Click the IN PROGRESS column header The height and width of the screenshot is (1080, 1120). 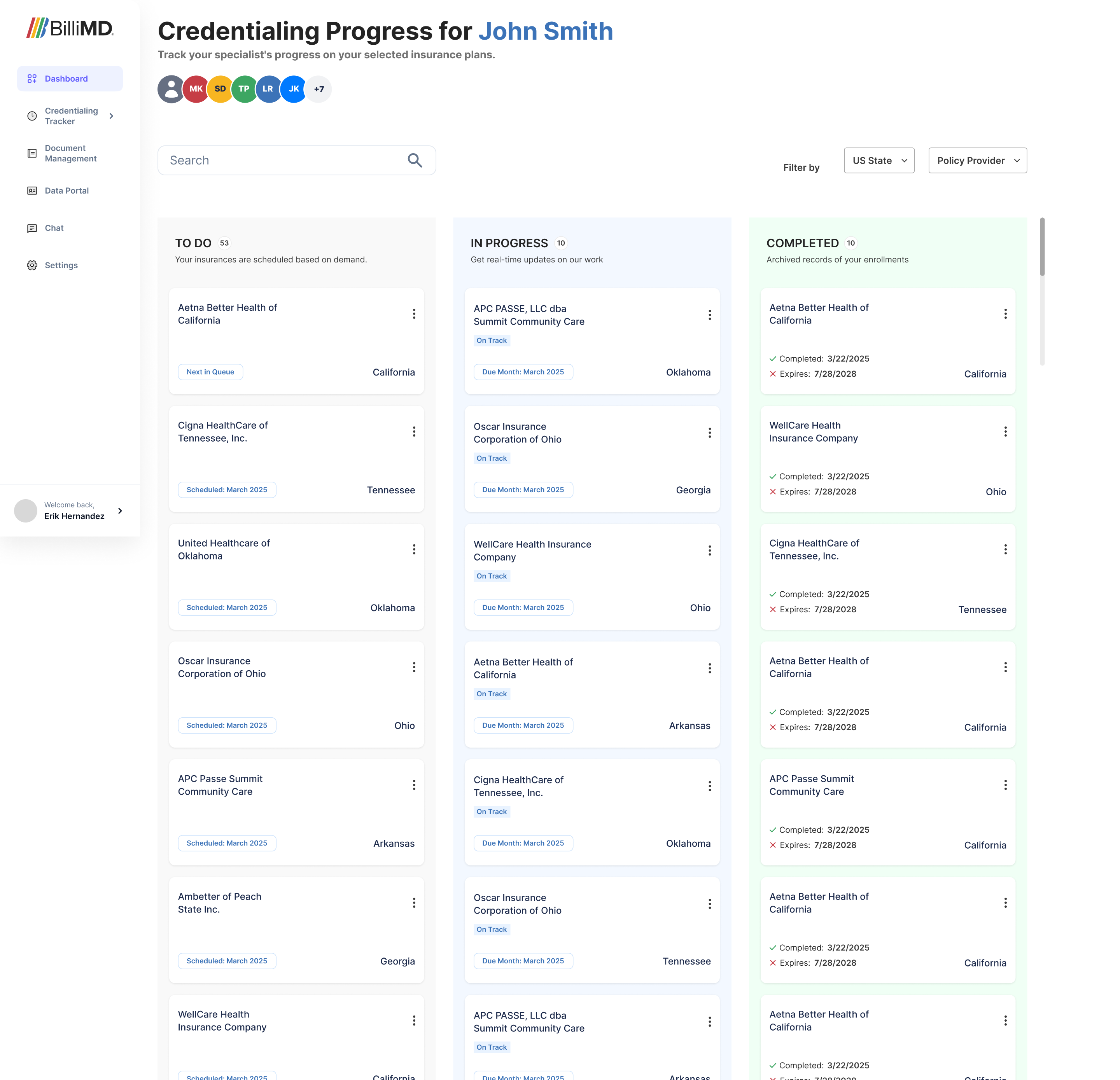509,243
